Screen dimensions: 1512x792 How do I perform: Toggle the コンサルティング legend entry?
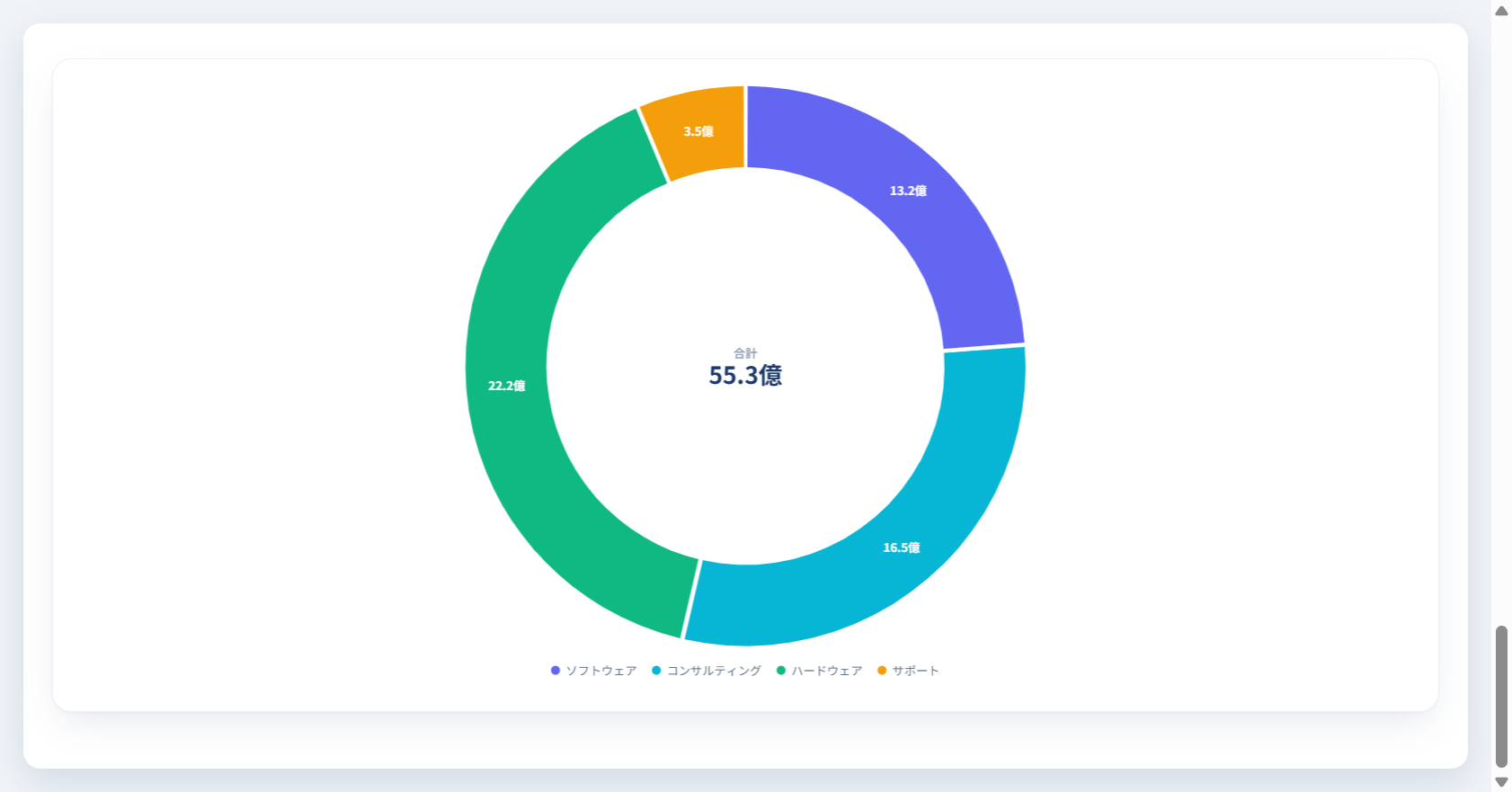pos(707,671)
